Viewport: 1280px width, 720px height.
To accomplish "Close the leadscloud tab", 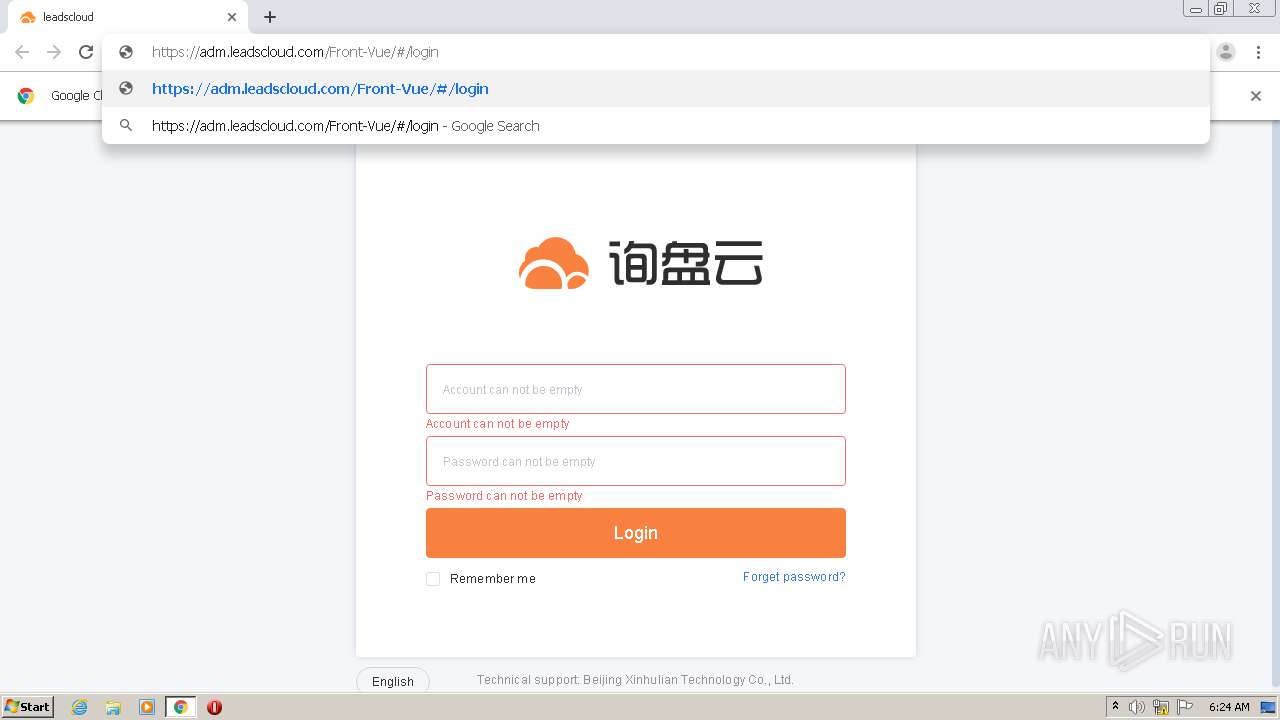I will 232,17.
